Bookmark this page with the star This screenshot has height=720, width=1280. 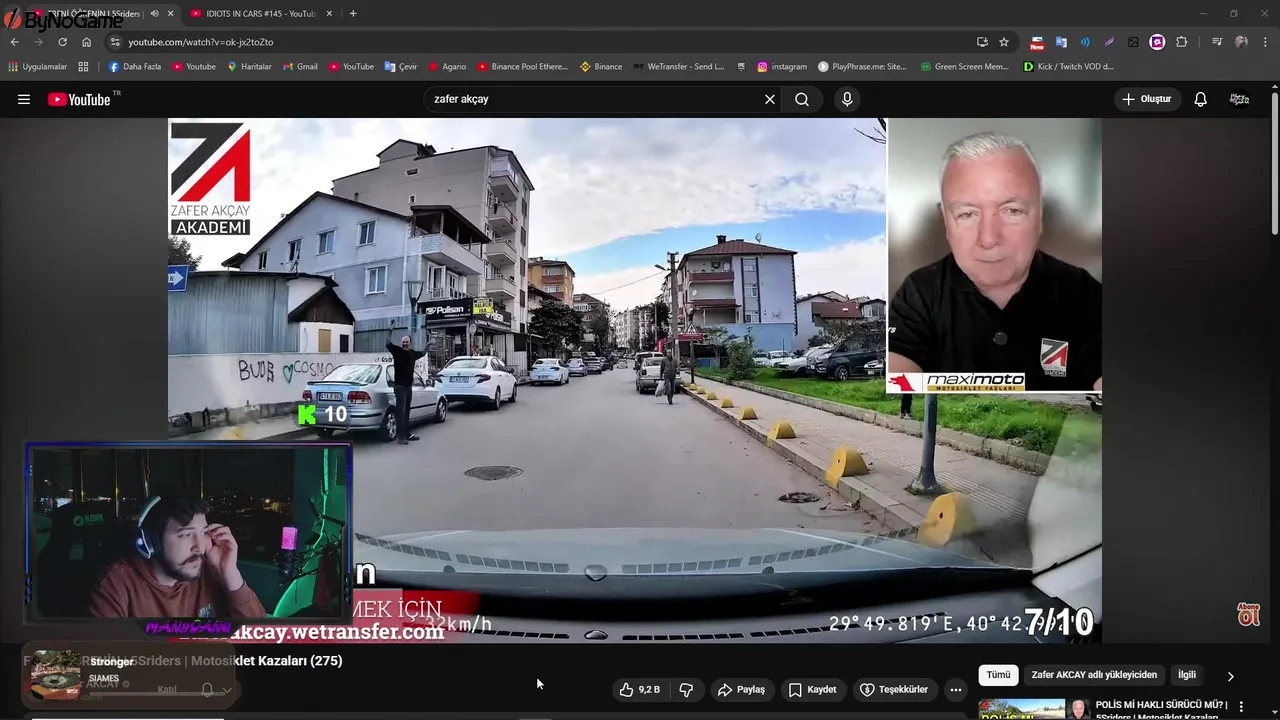(x=1004, y=42)
